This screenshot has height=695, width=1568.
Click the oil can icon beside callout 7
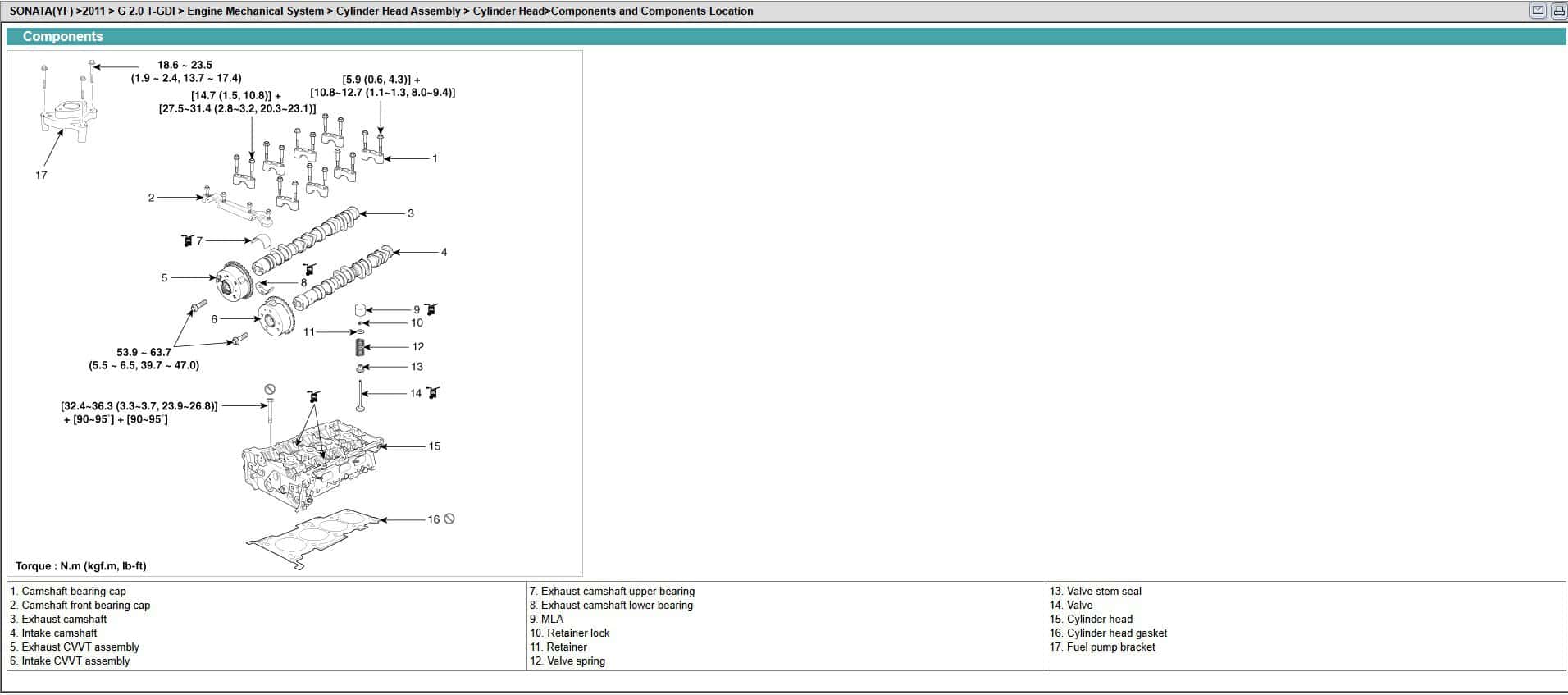coord(188,240)
